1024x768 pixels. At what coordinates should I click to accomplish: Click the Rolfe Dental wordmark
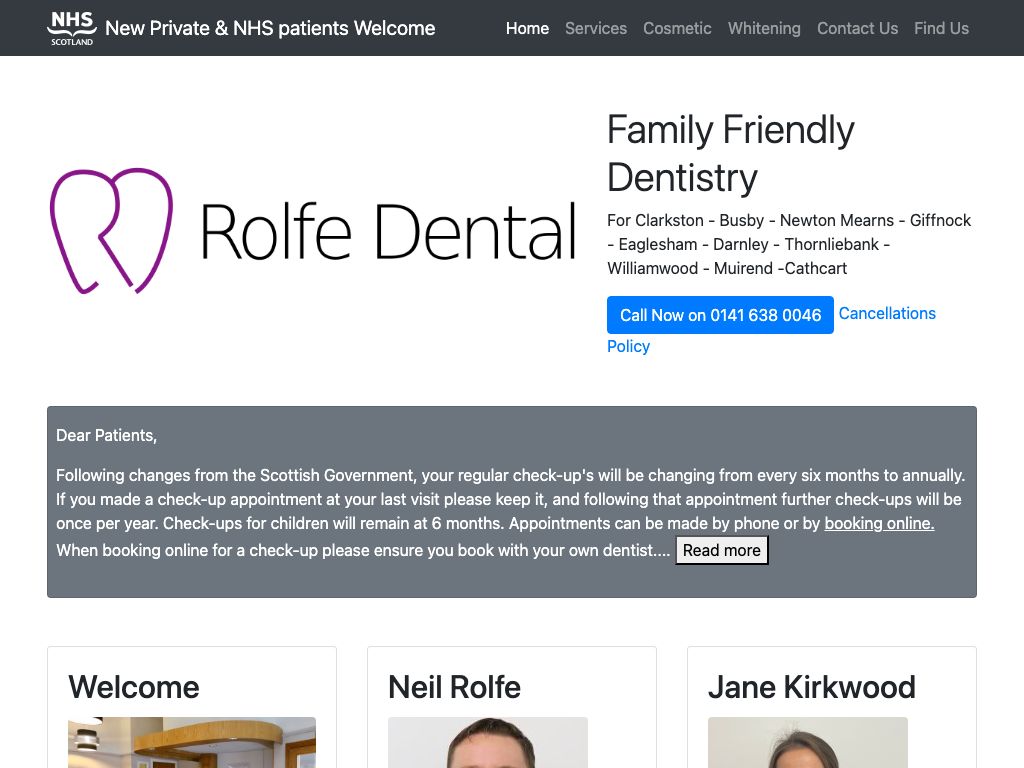coord(388,231)
